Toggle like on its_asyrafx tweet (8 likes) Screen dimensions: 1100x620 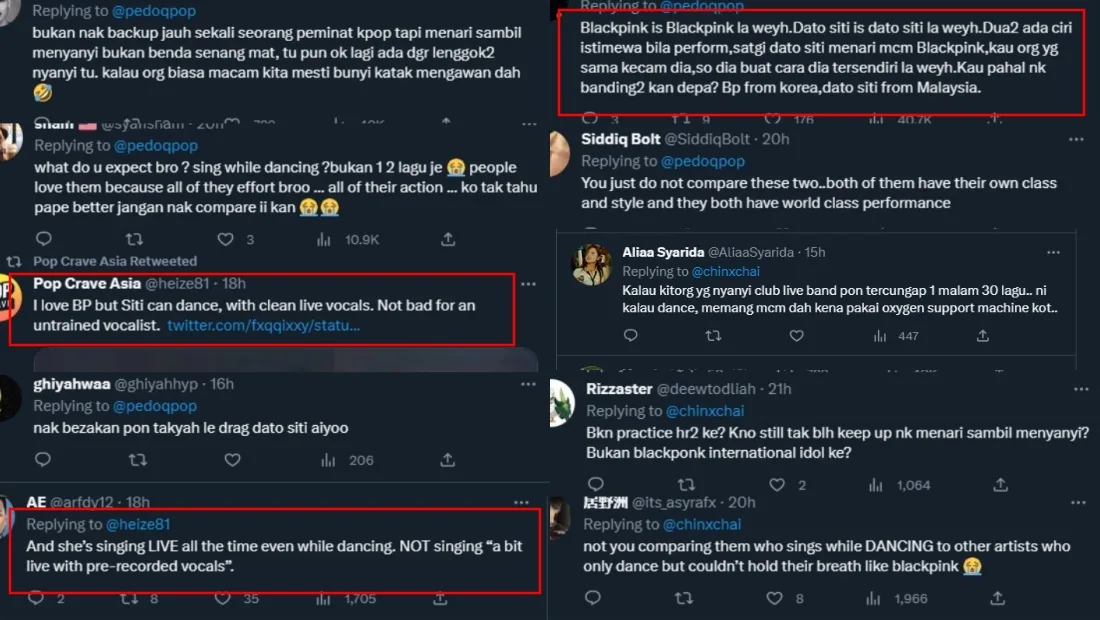[x=774, y=598]
